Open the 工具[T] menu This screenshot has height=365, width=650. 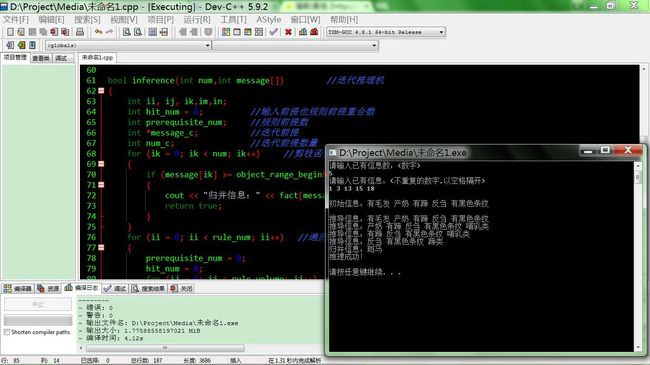tap(233, 19)
